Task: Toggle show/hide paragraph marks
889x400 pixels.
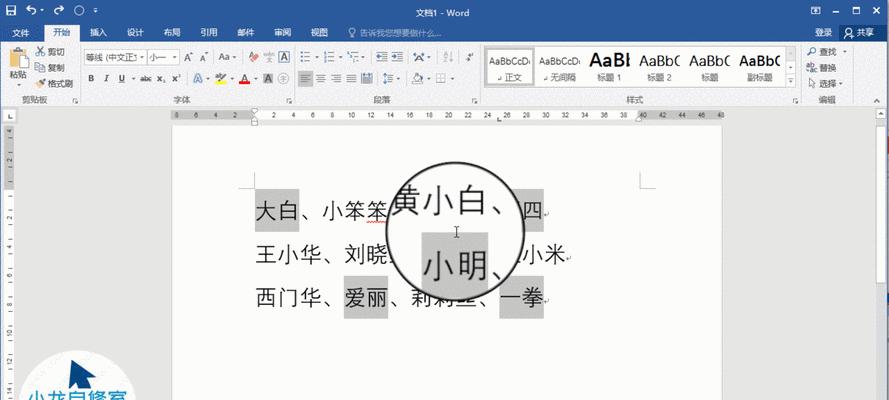Action: click(469, 57)
